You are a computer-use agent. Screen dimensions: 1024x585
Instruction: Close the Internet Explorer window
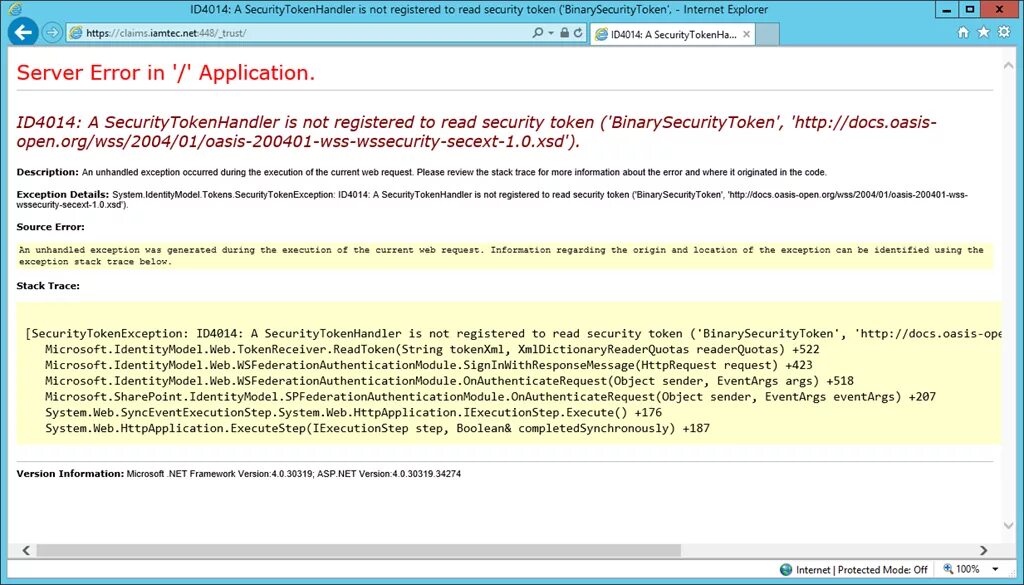tap(1001, 9)
